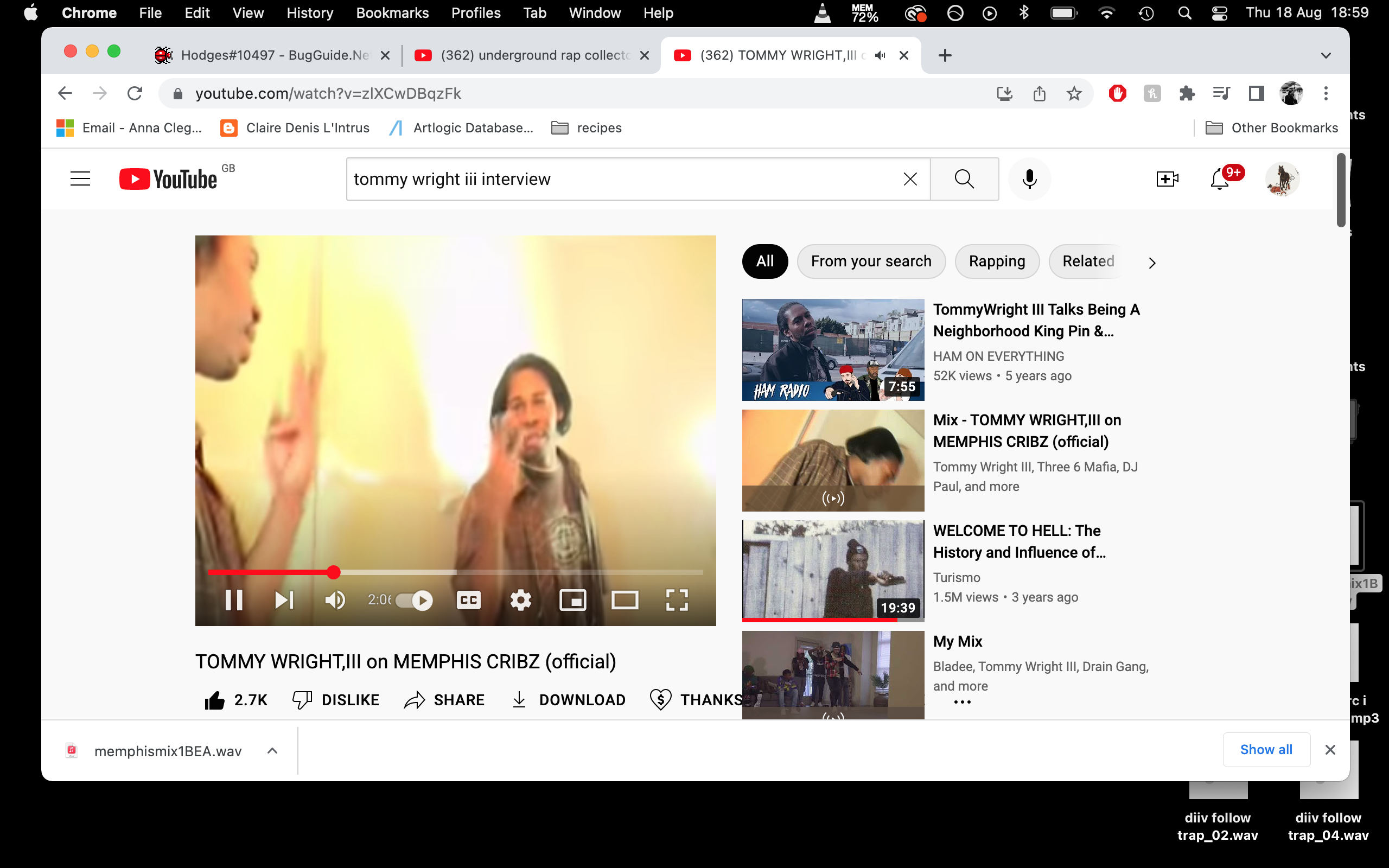Image resolution: width=1389 pixels, height=868 pixels.
Task: Skip to next video in player
Action: 285,600
